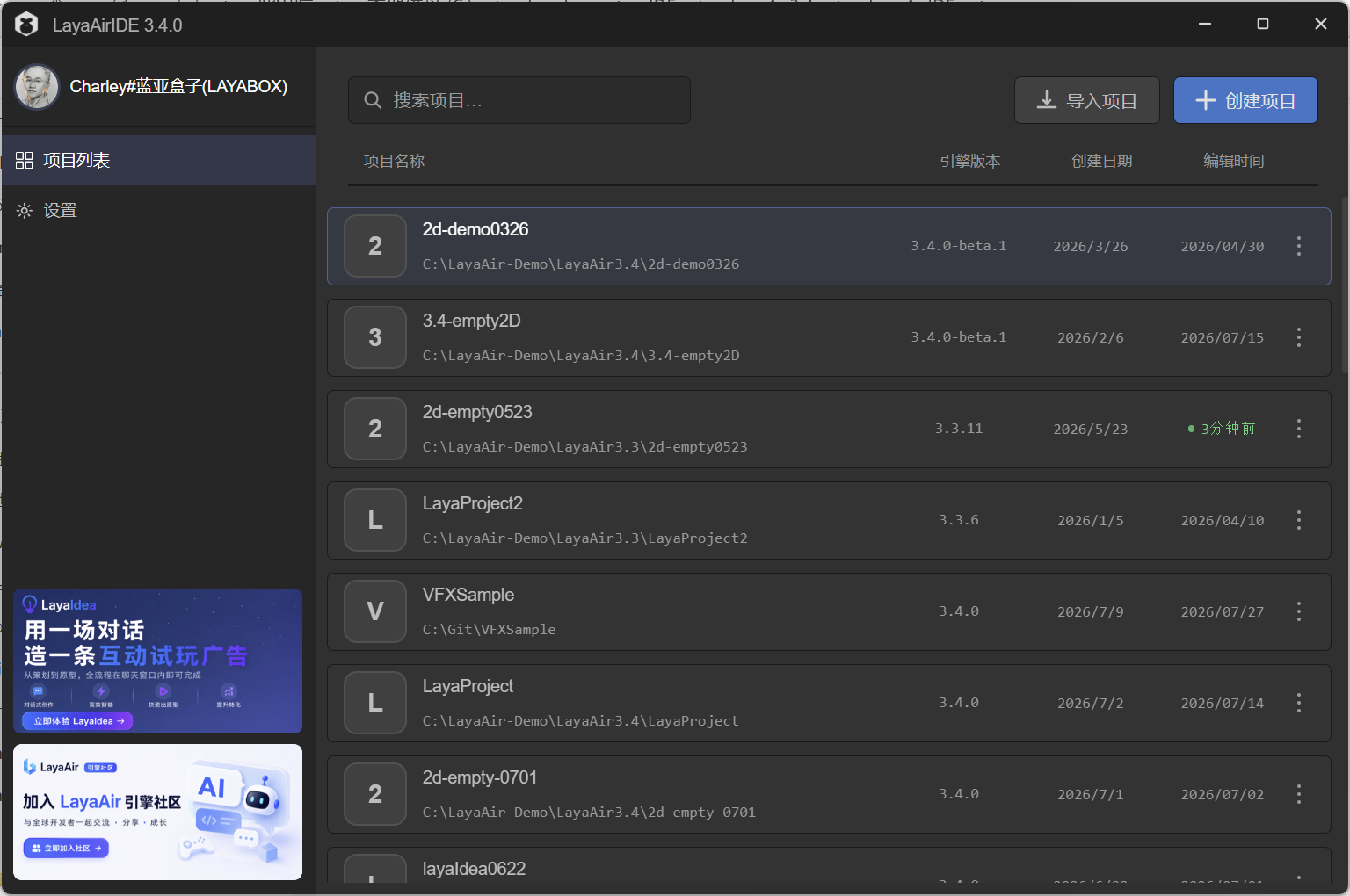Viewport: 1350px width, 896px height.
Task: Select the LayaProject2 project name
Action: click(473, 503)
